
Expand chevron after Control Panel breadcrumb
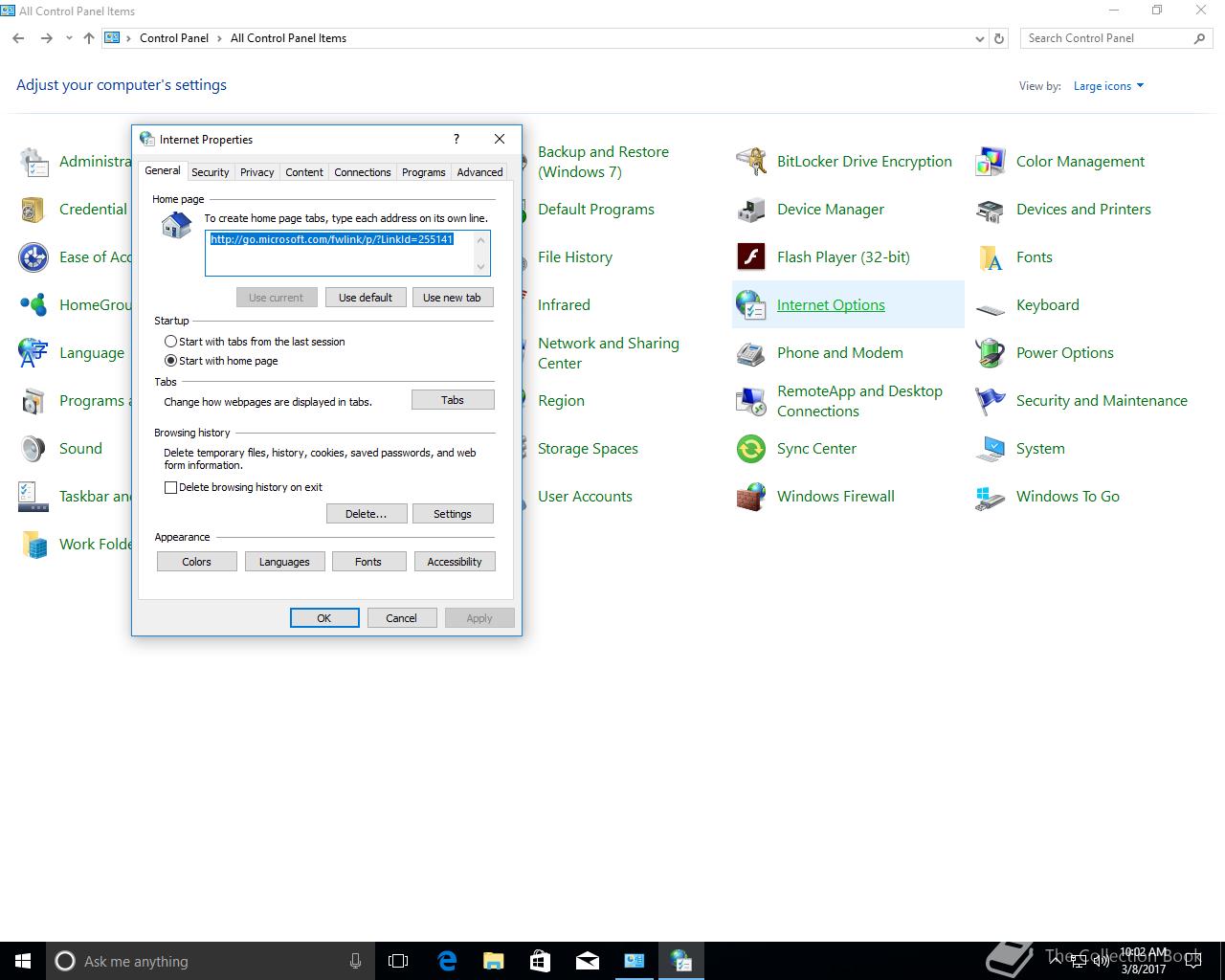click(220, 38)
